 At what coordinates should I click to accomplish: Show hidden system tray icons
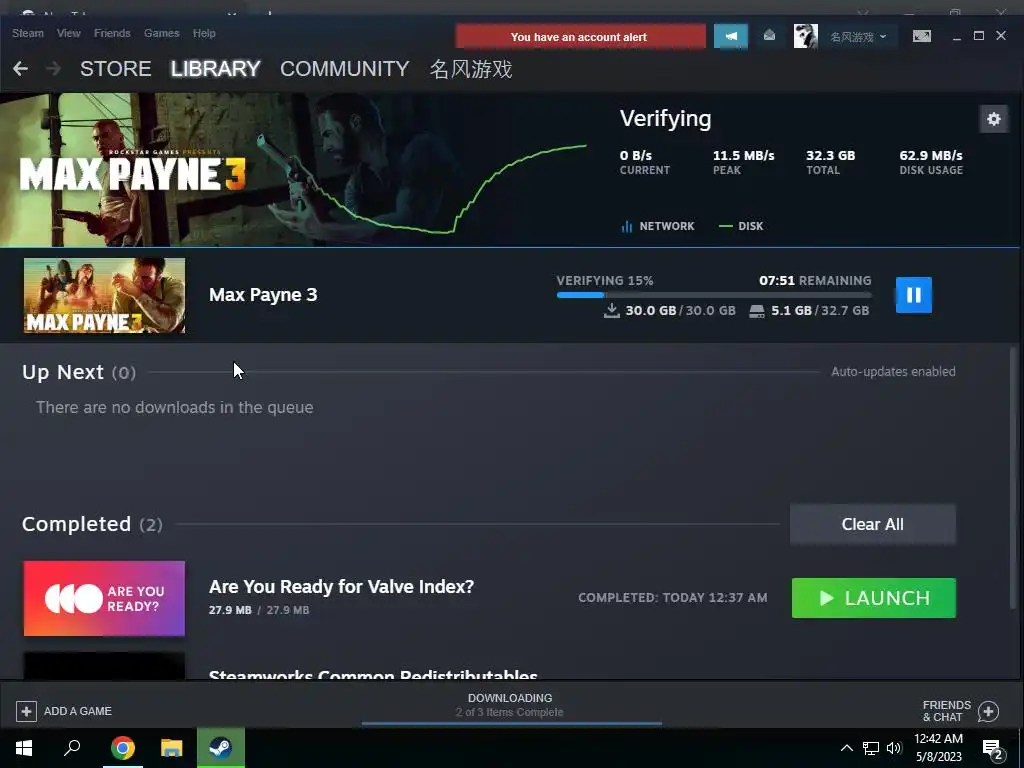click(x=846, y=748)
